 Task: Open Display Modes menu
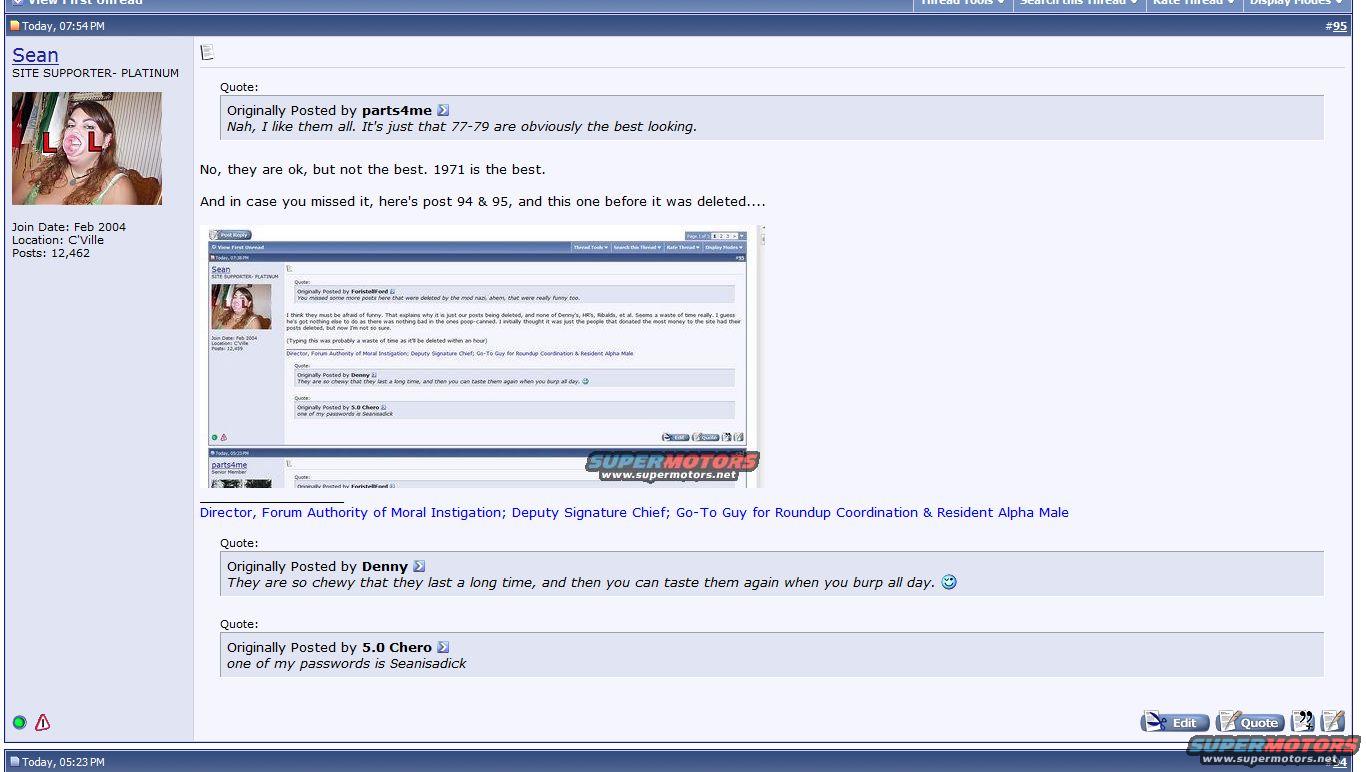1295,3
